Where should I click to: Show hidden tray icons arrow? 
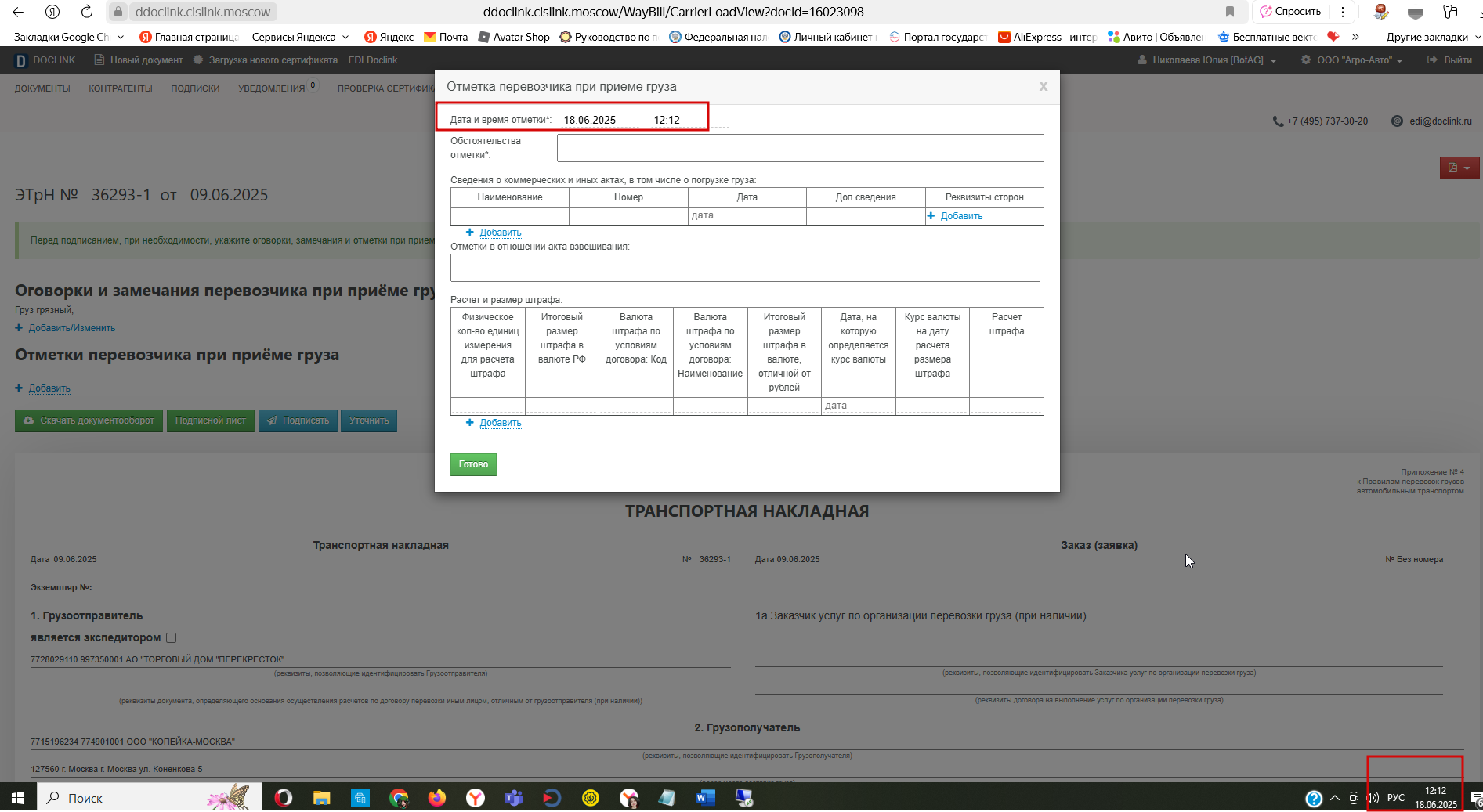click(x=1335, y=798)
